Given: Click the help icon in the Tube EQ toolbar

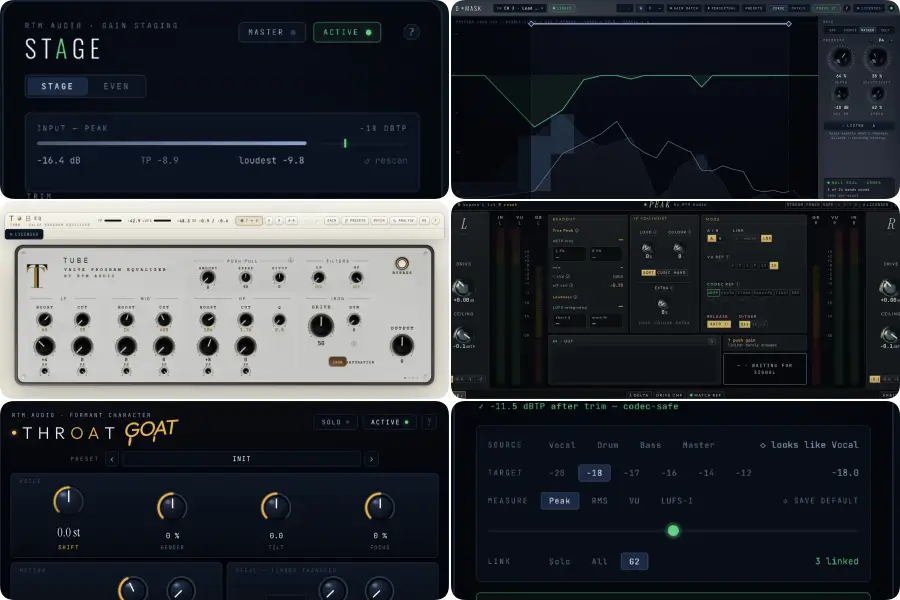Looking at the screenshot, I should [x=436, y=220].
